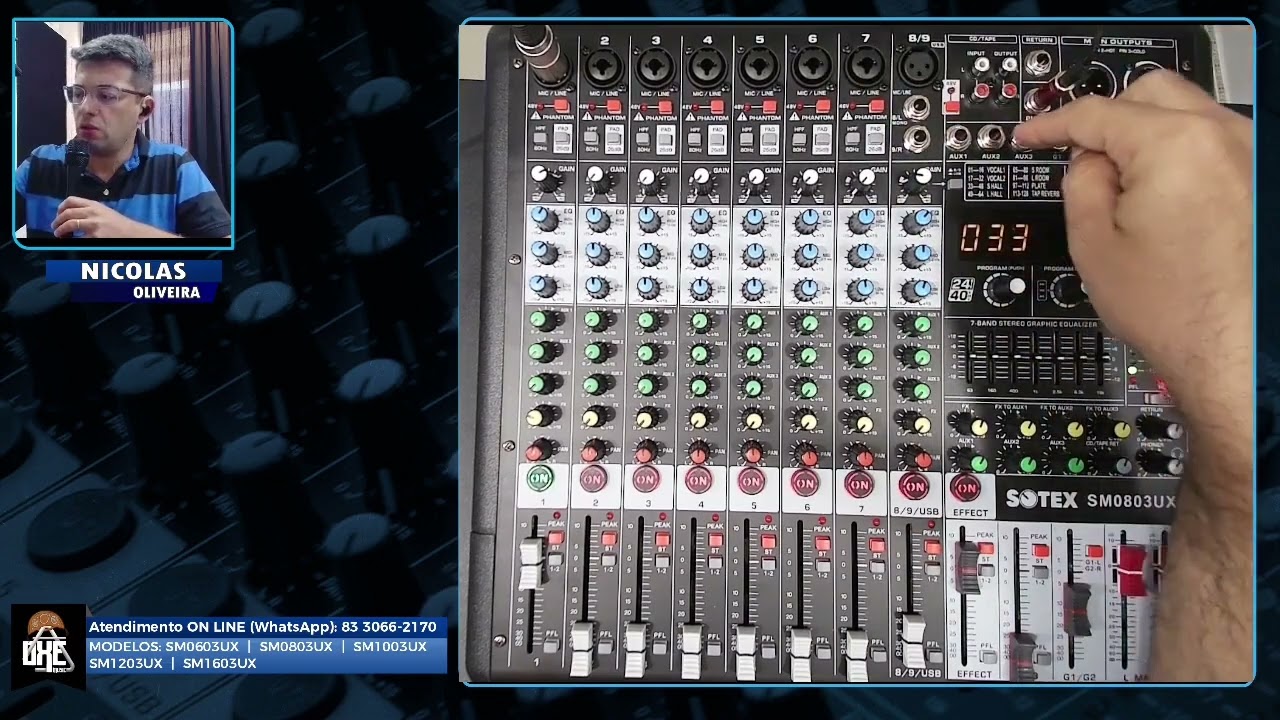Click the effects PROGRAM push knob
This screenshot has width=1280, height=720.
point(1002,289)
